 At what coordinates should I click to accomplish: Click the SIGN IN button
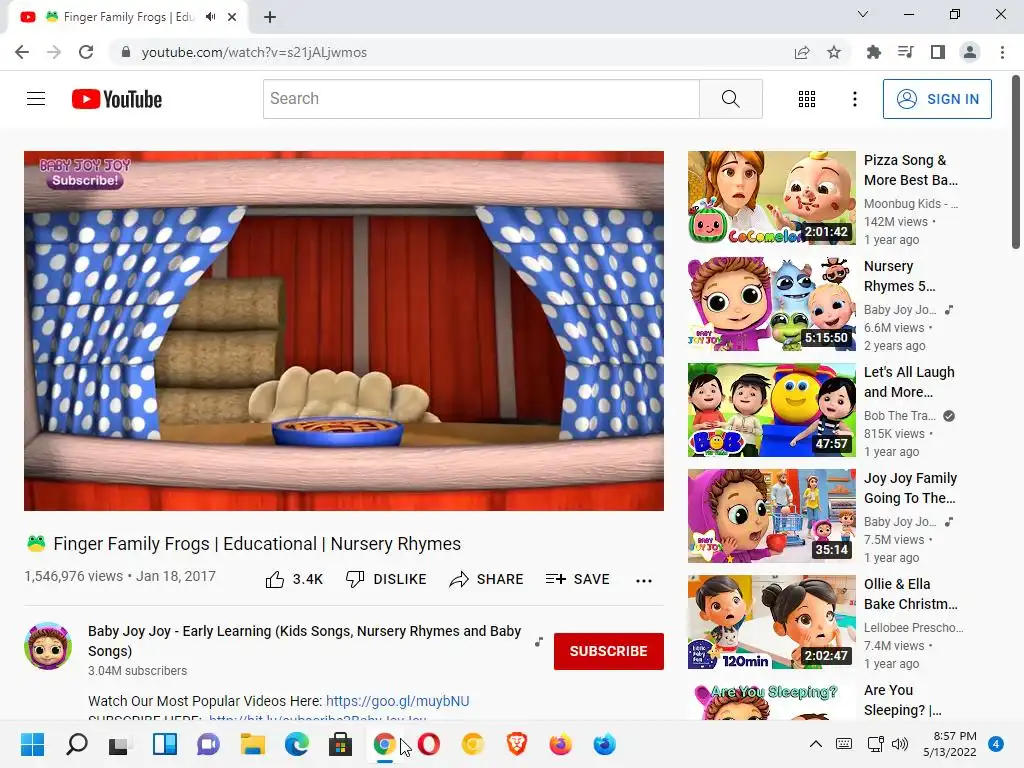(937, 99)
